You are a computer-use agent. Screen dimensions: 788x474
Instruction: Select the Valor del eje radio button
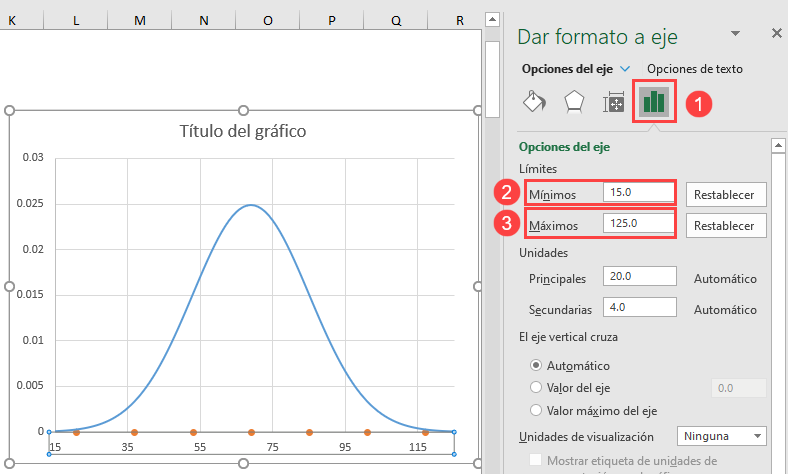pyautogui.click(x=536, y=388)
